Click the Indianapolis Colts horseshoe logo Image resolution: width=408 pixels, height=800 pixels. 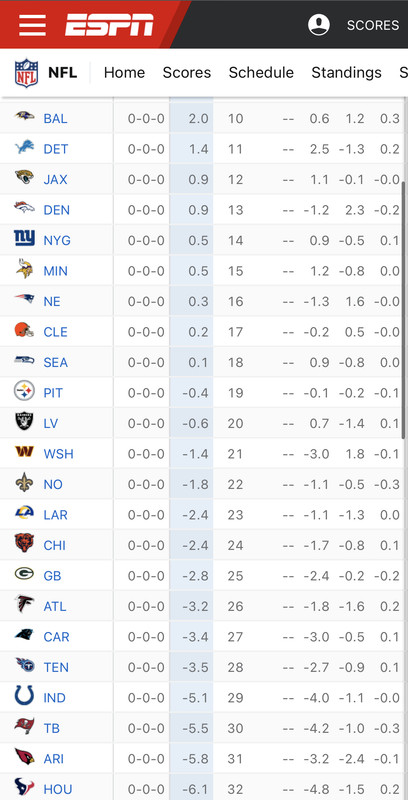click(x=24, y=696)
